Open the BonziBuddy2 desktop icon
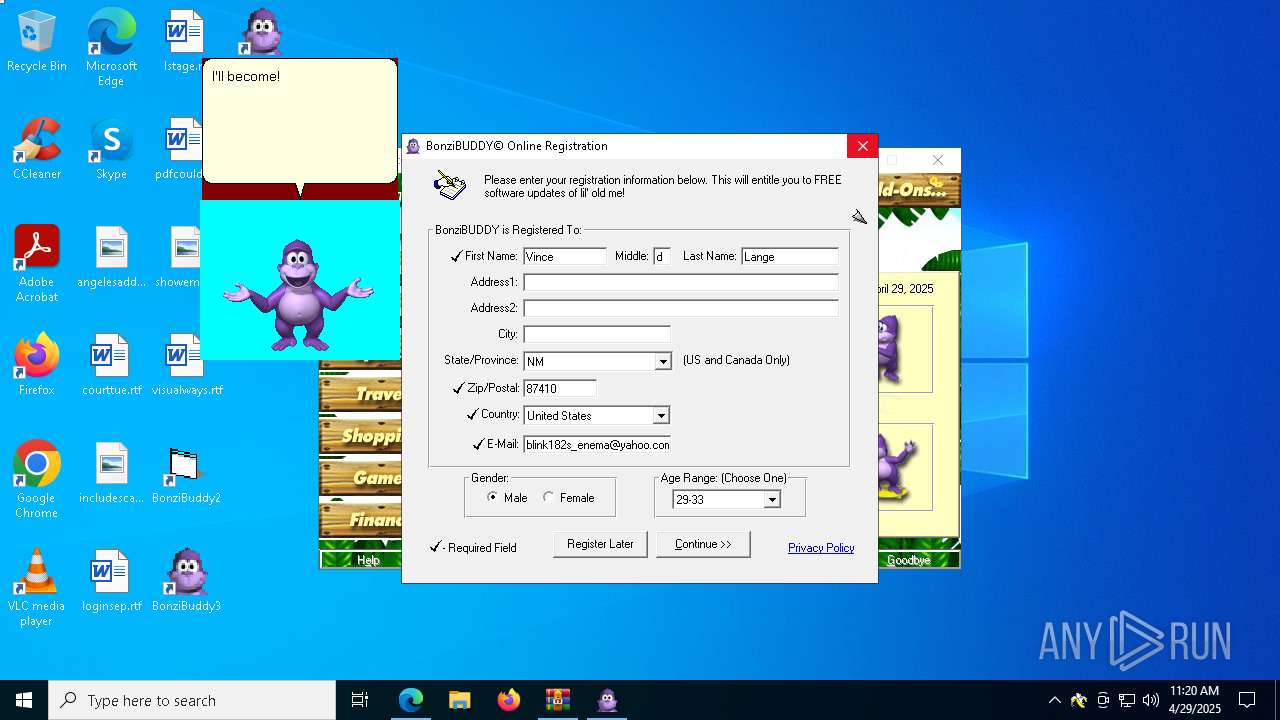The image size is (1280, 720). click(x=187, y=473)
